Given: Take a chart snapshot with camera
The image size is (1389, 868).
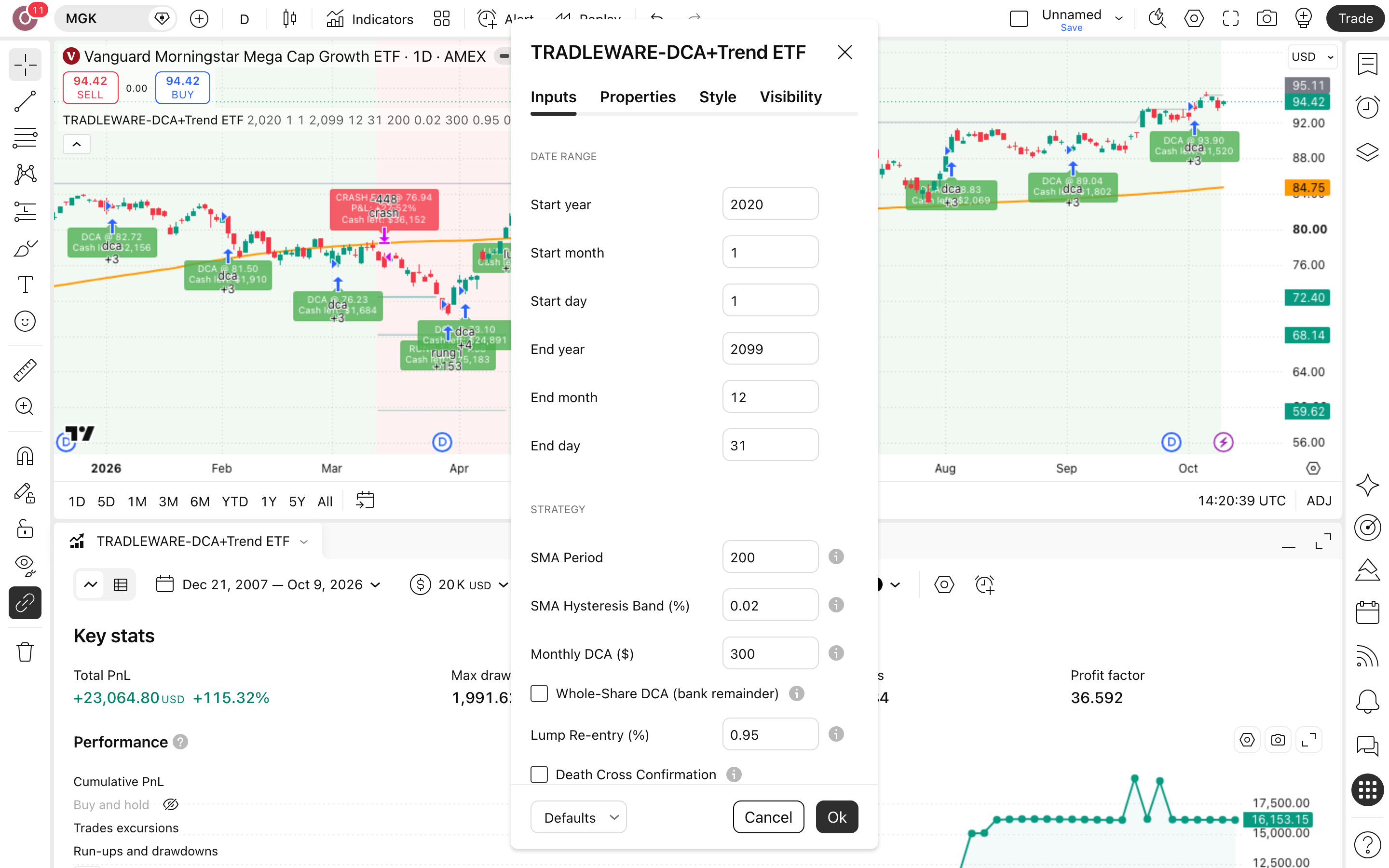Looking at the screenshot, I should pos(1266,19).
